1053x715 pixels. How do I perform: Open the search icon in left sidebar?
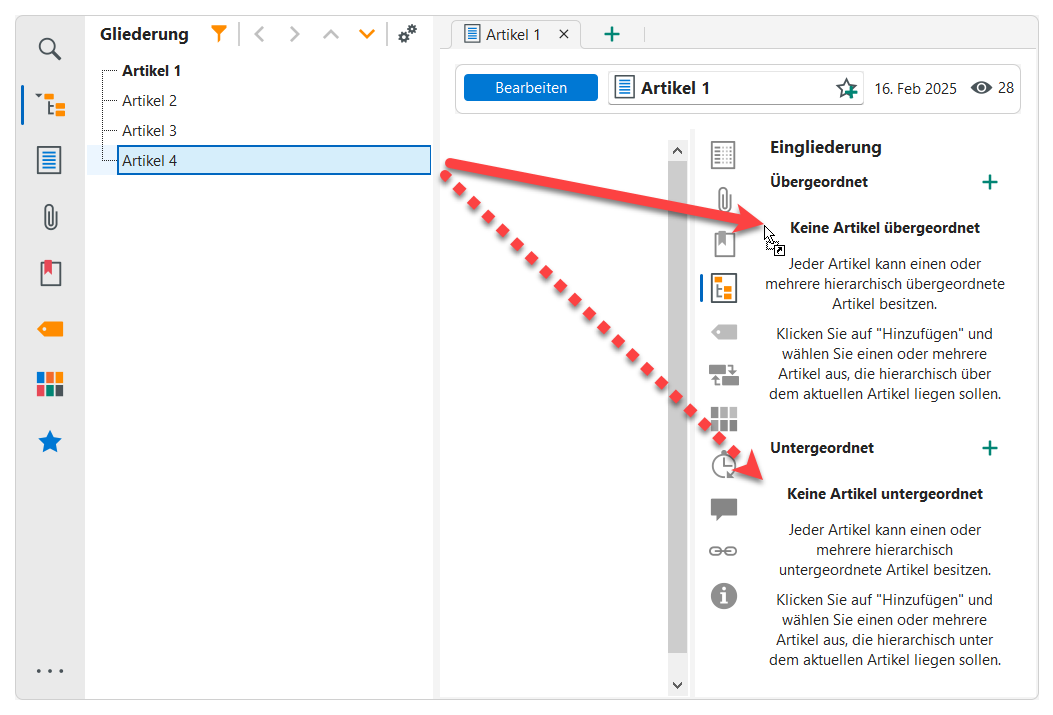[x=49, y=49]
